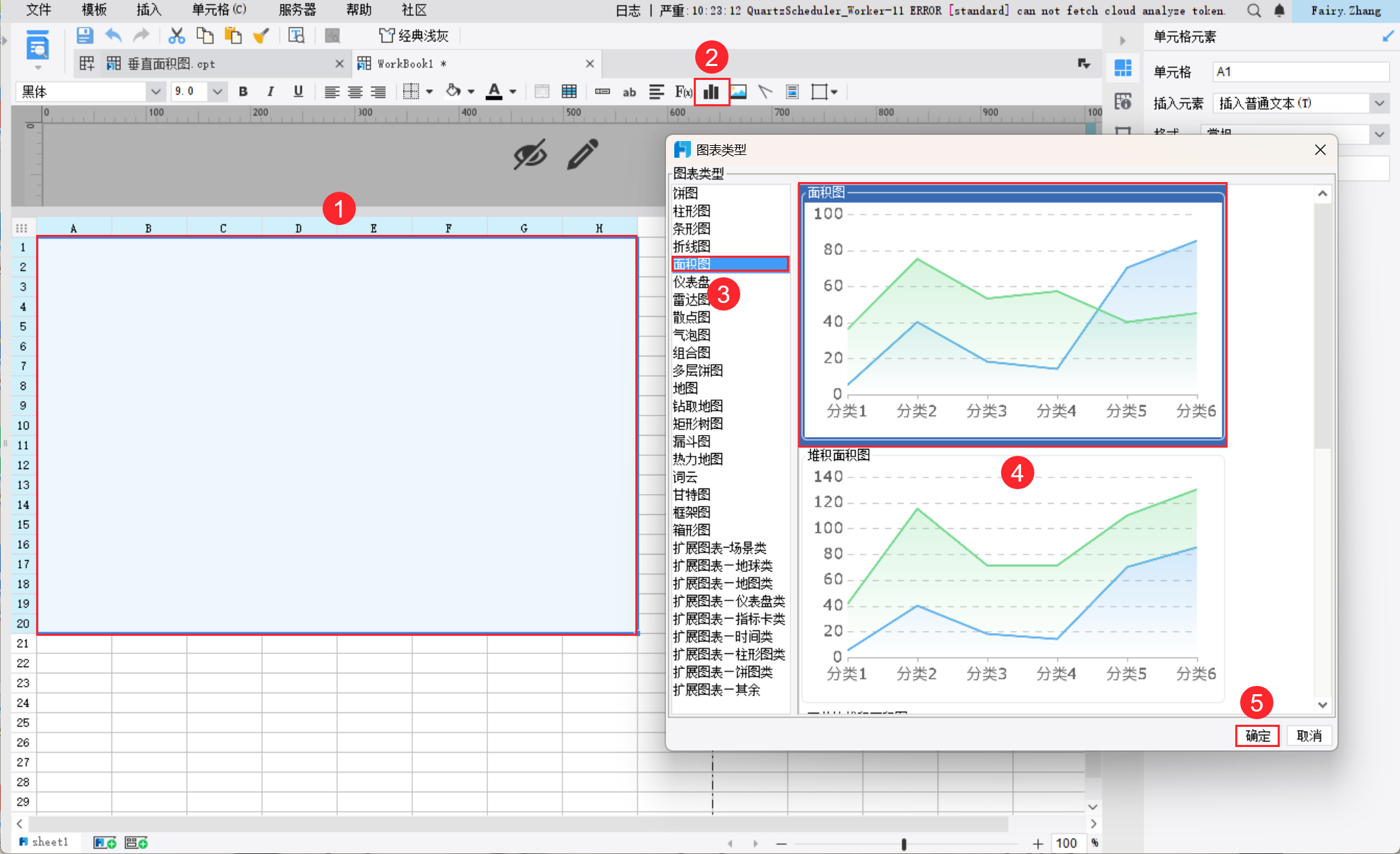The image size is (1400, 854).
Task: Click the 日志 log link in top bar
Action: 628,10
